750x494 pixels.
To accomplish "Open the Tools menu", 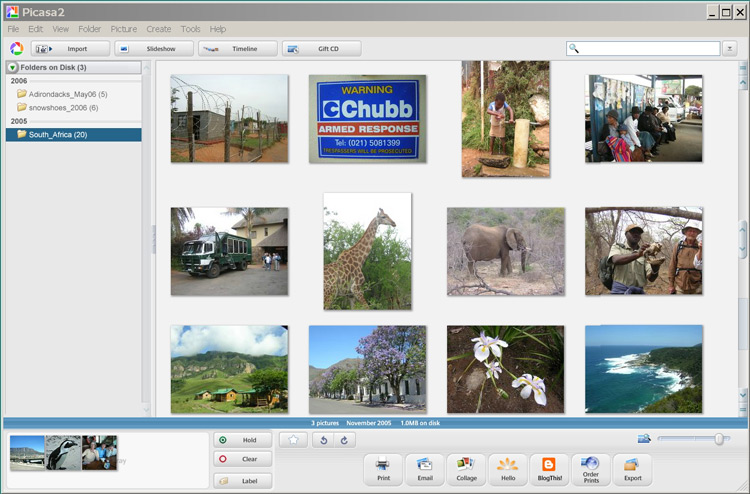I will tap(190, 29).
